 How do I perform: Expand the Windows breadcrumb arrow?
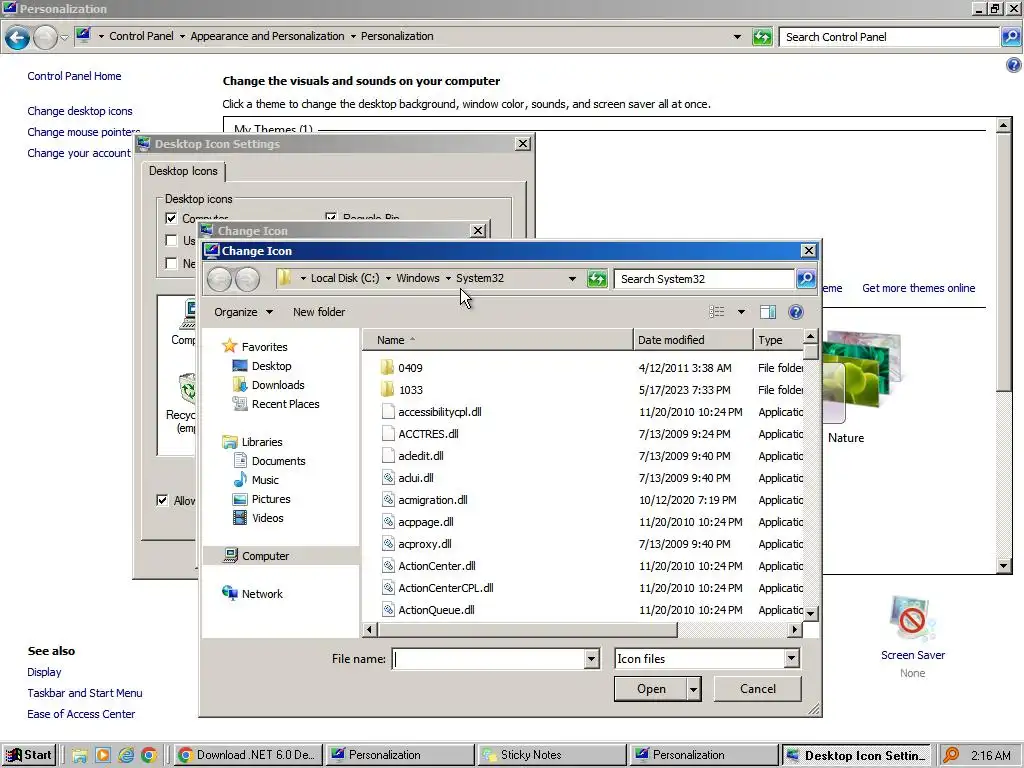[448, 278]
